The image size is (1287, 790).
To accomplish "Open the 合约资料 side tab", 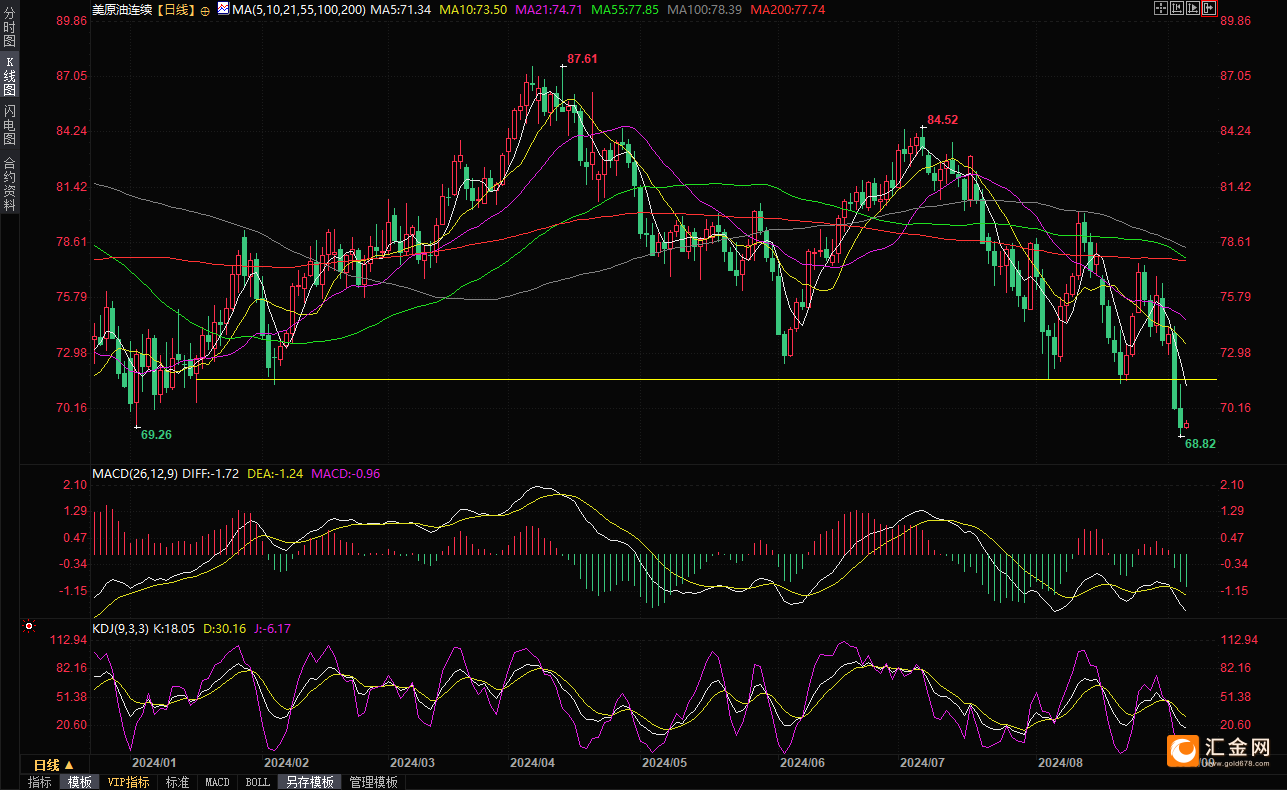I will click(9, 183).
